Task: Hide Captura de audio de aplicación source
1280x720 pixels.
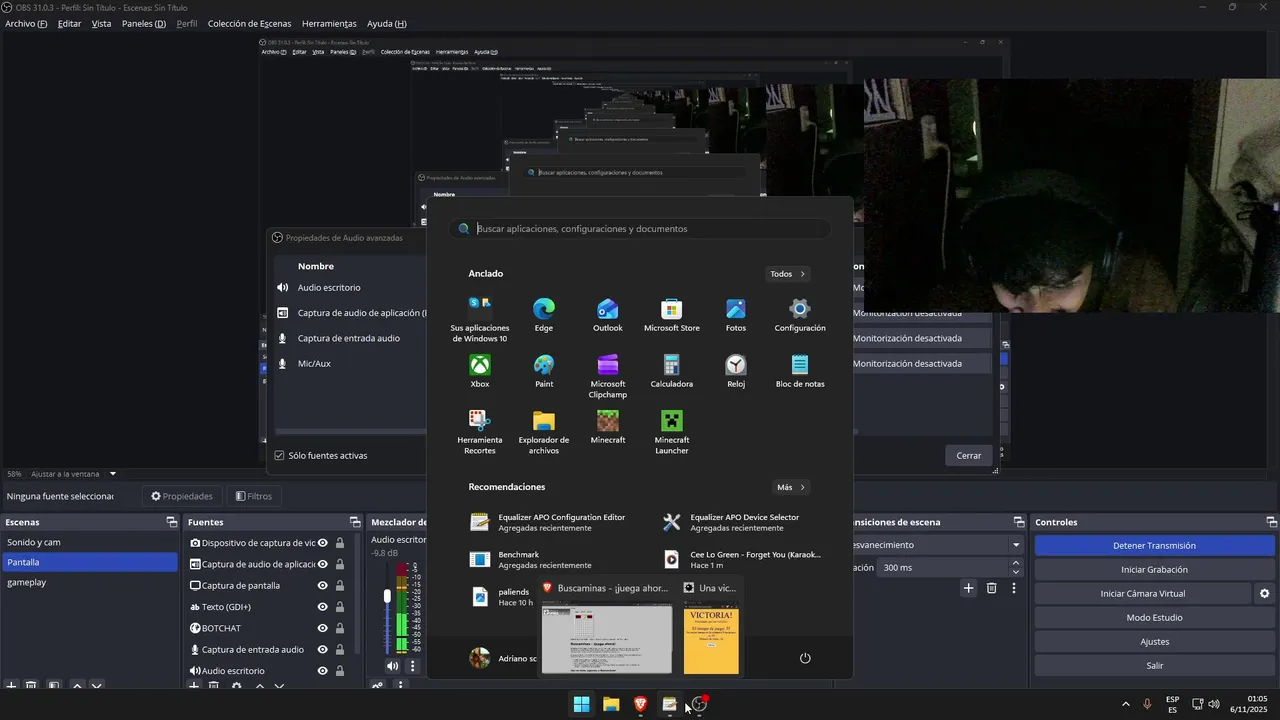Action: point(323,564)
